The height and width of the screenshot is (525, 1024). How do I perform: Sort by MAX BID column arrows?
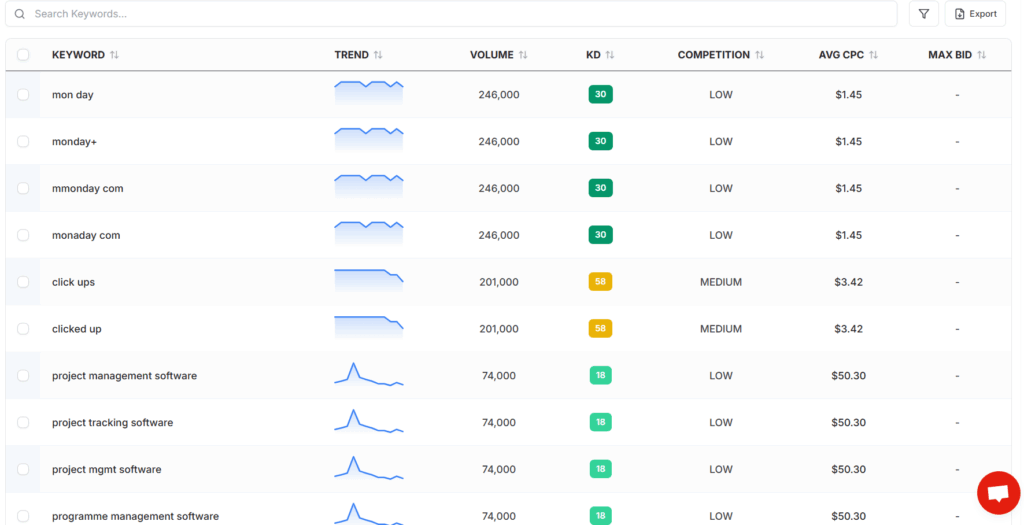pyautogui.click(x=981, y=55)
